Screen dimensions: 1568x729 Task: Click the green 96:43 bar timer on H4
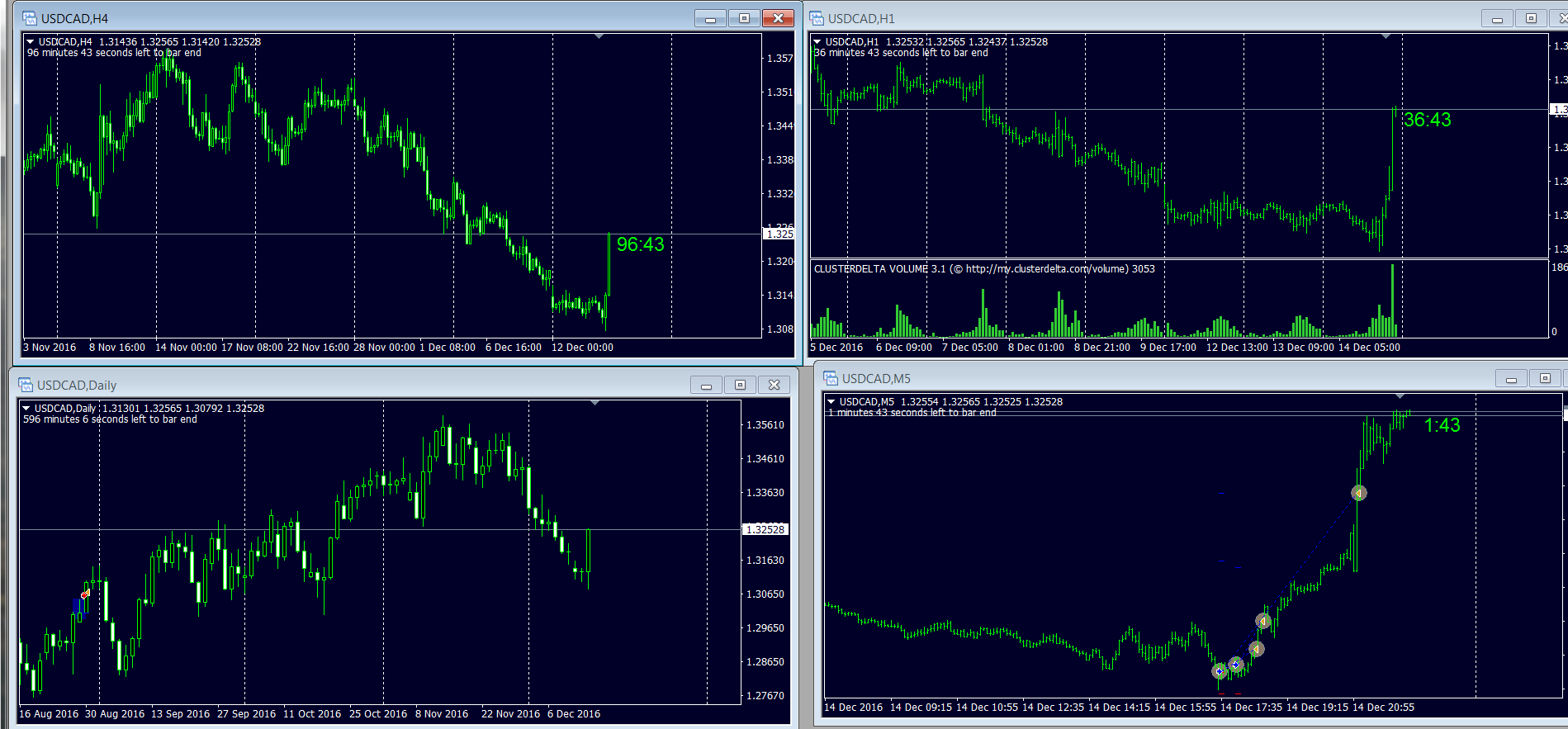coord(640,244)
